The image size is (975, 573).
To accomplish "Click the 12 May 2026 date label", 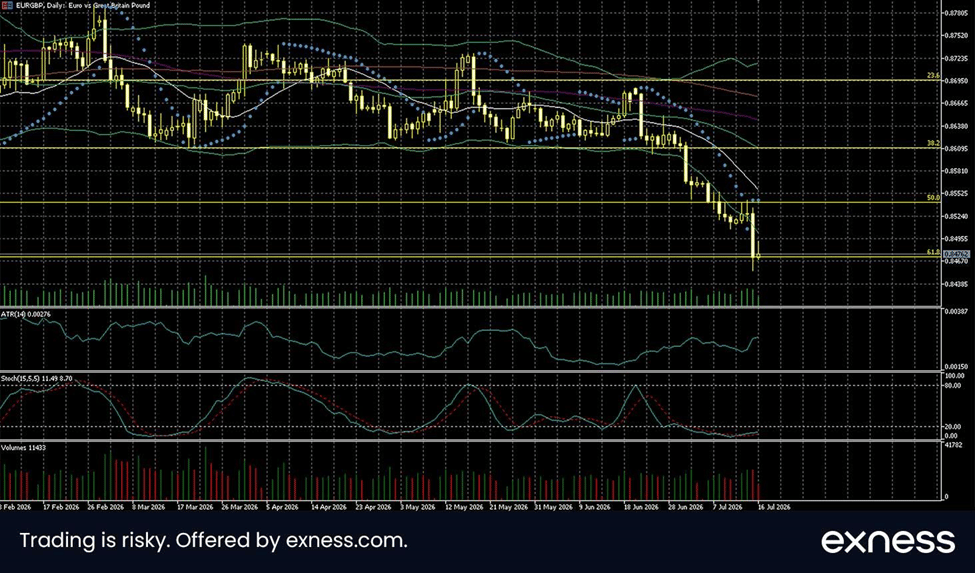I will [463, 507].
